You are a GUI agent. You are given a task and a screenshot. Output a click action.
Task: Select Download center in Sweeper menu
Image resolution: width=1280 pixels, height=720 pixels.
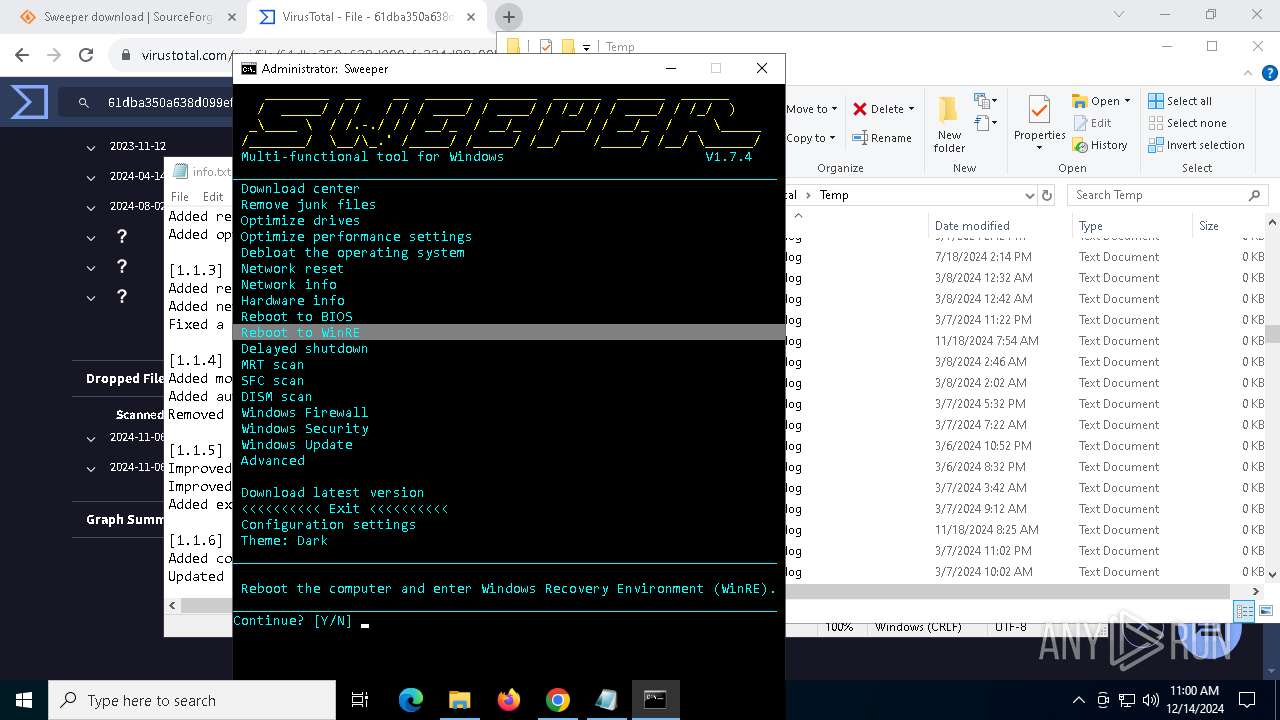click(300, 188)
